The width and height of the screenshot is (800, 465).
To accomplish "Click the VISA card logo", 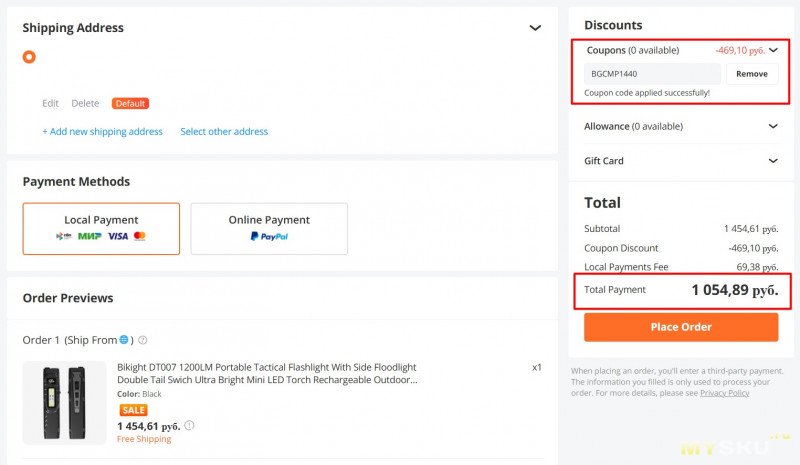I will click(118, 236).
